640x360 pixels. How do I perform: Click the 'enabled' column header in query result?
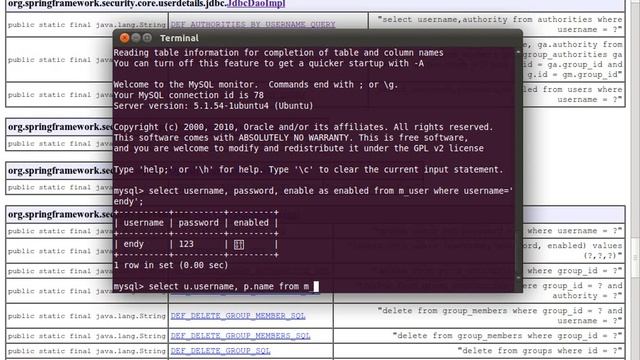click(x=251, y=222)
